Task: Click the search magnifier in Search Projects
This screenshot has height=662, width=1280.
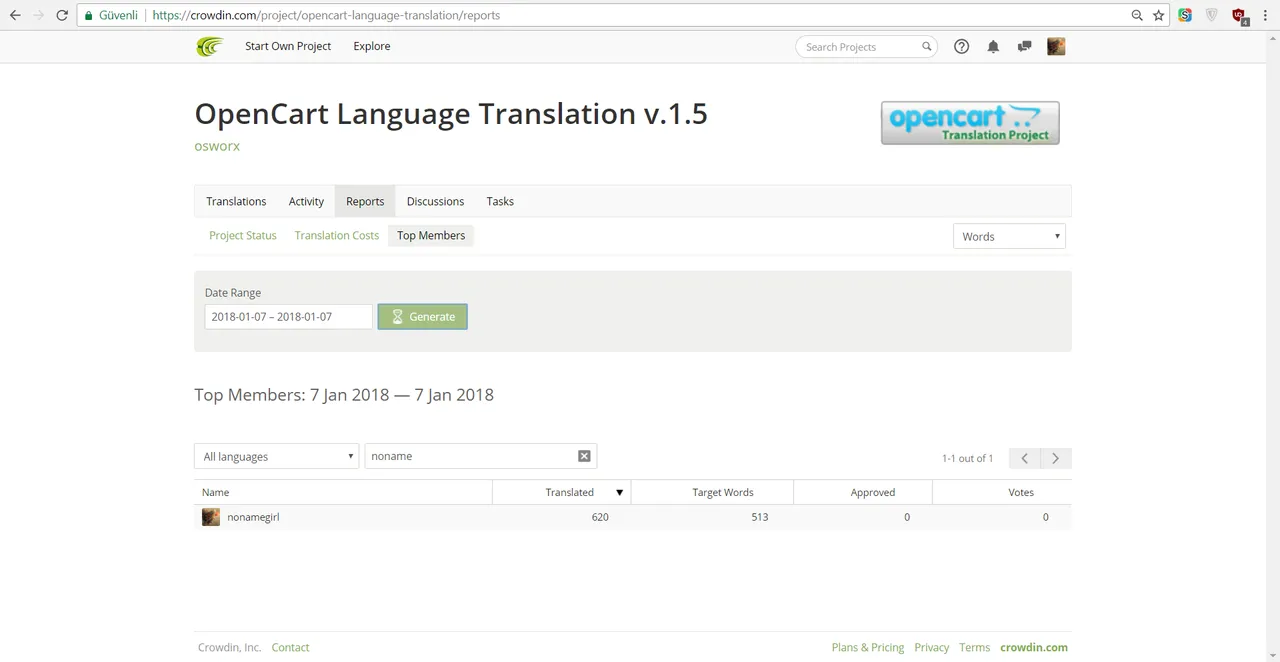Action: pos(926,46)
